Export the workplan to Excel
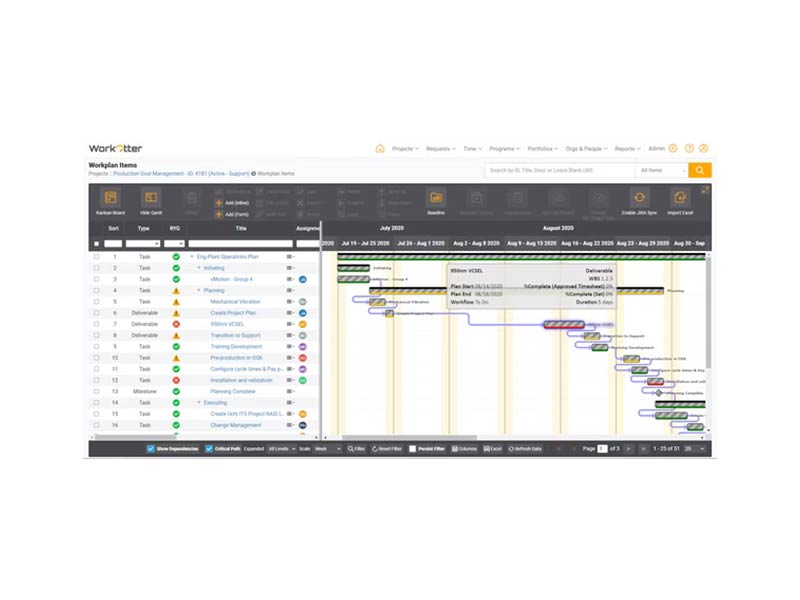The height and width of the screenshot is (600, 800). click(x=489, y=449)
